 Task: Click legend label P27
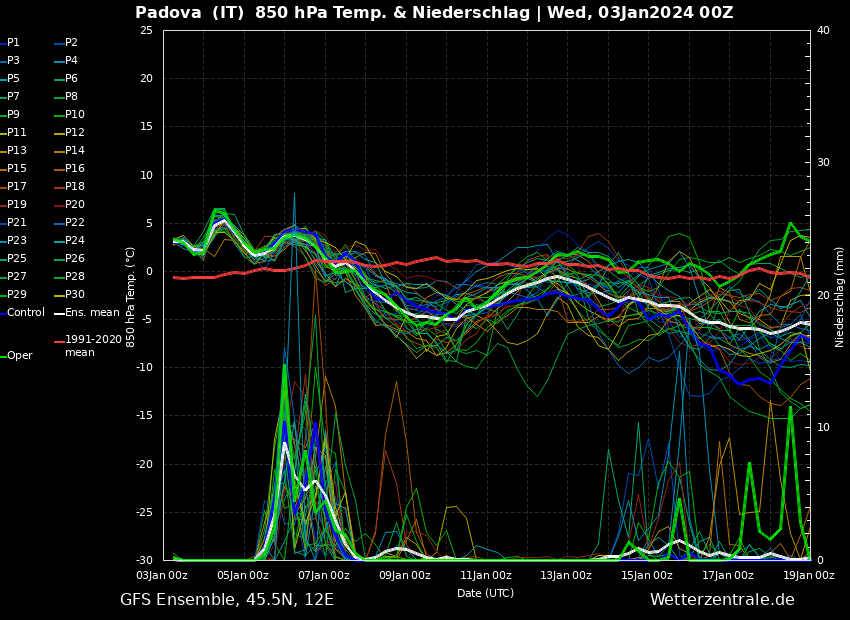13,276
